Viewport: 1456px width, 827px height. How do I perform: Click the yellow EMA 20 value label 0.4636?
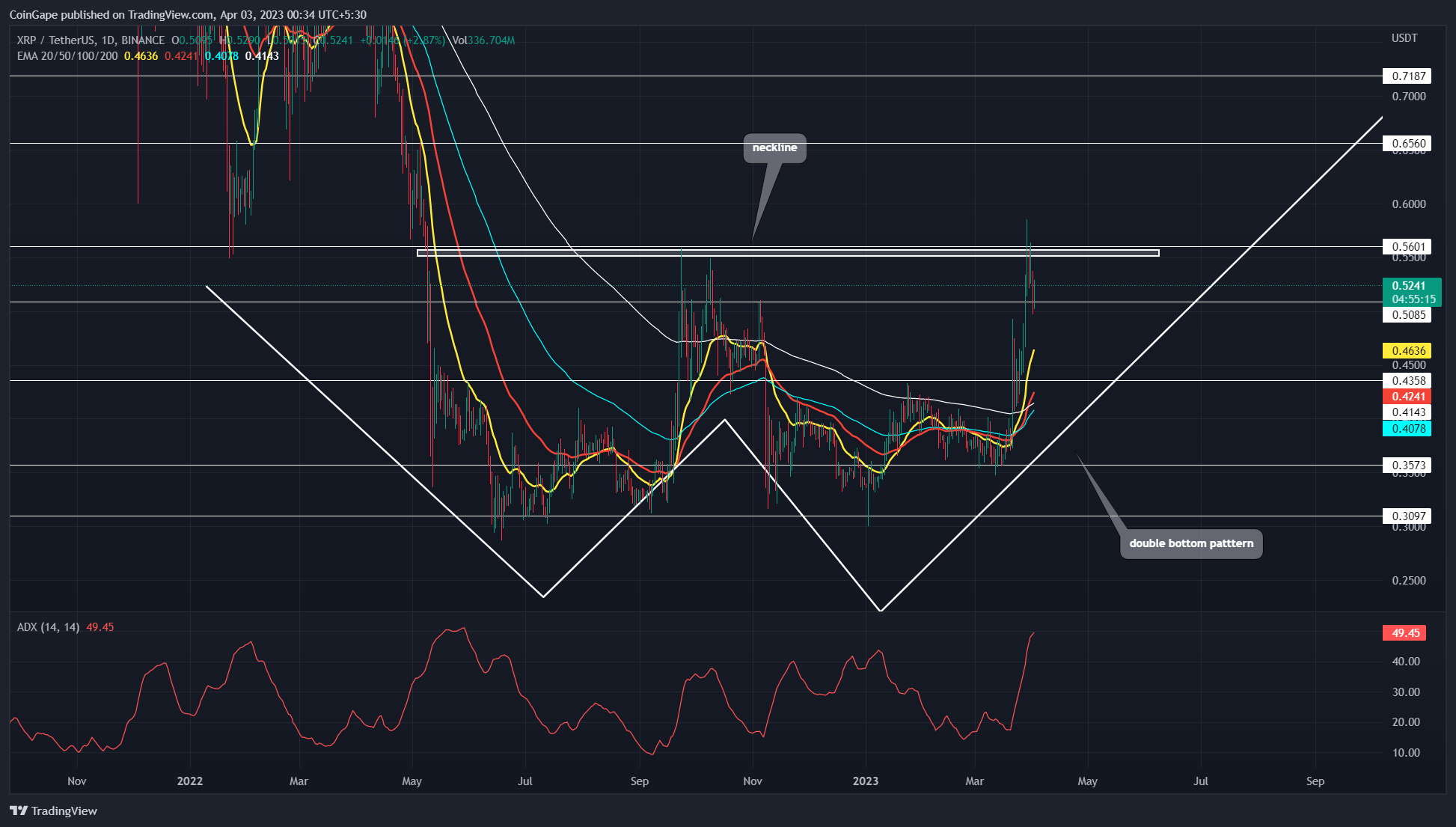(1407, 351)
